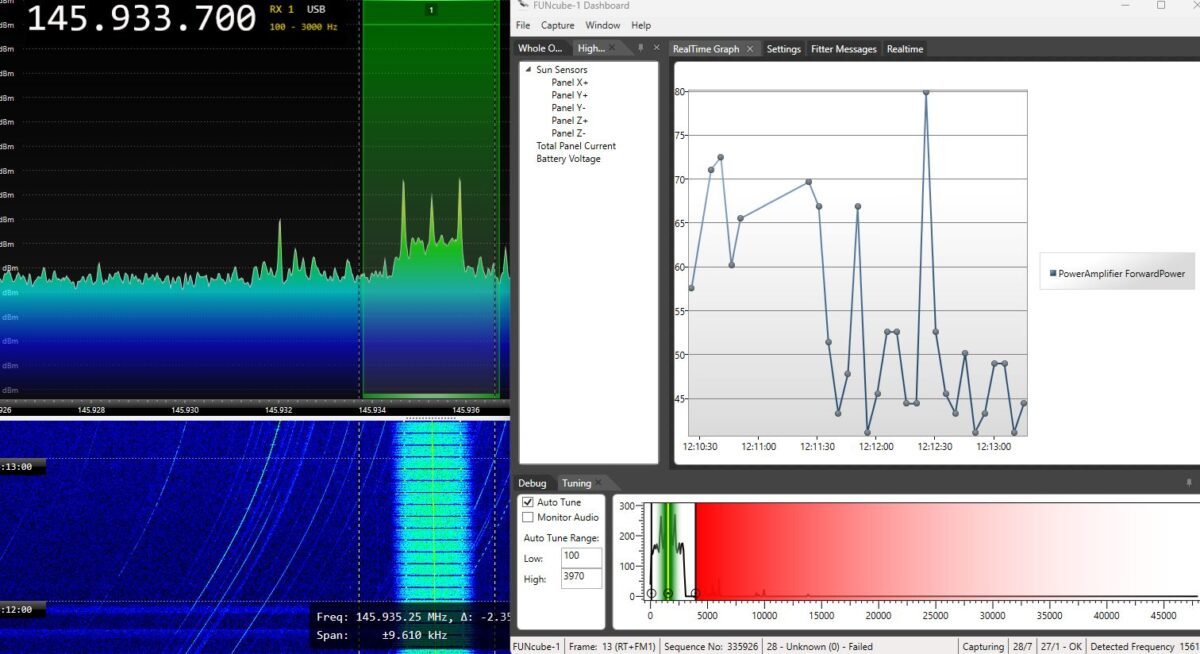Switch to the Fitter Messages tab

[843, 49]
